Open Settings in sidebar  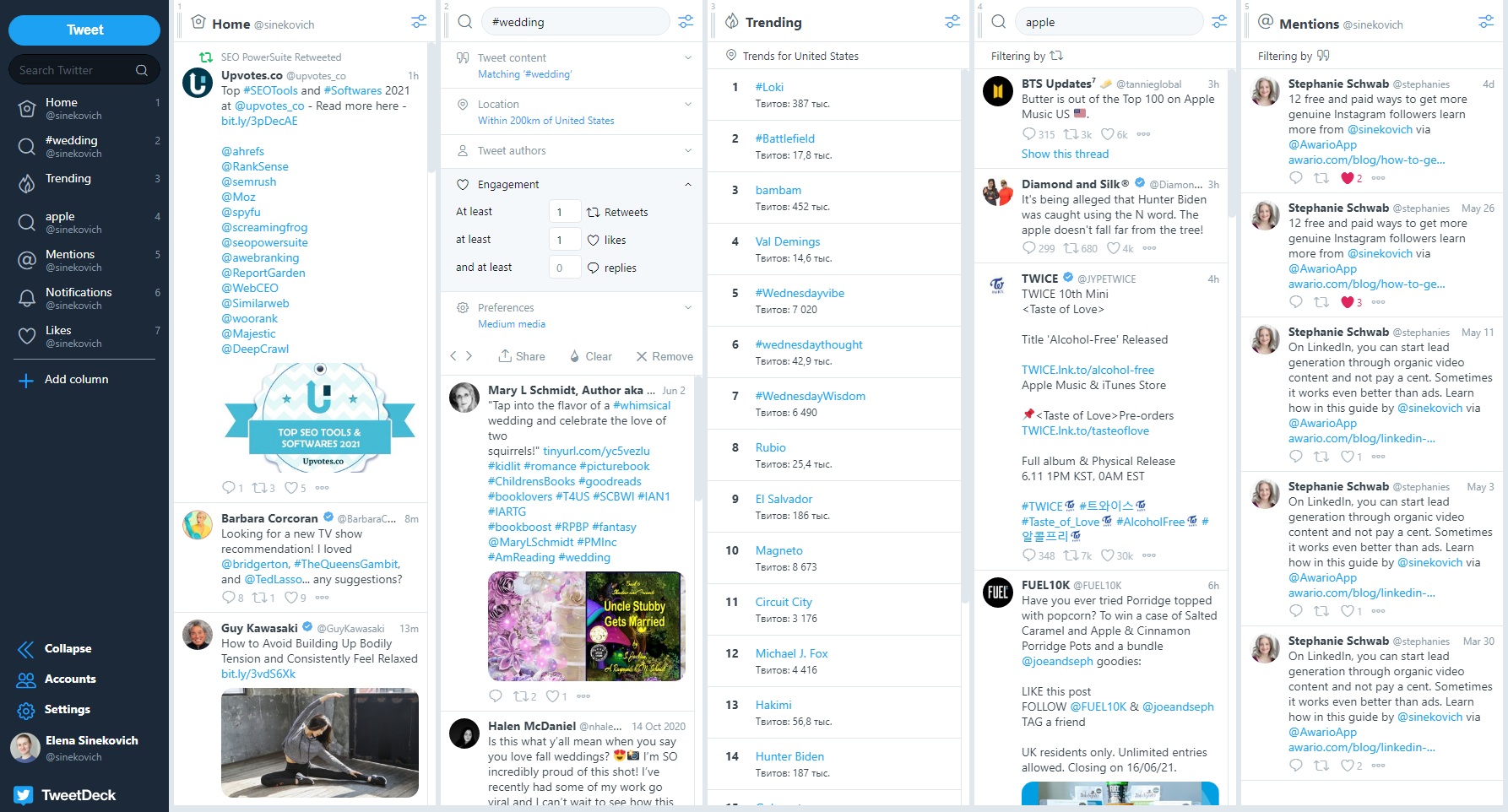(53, 709)
